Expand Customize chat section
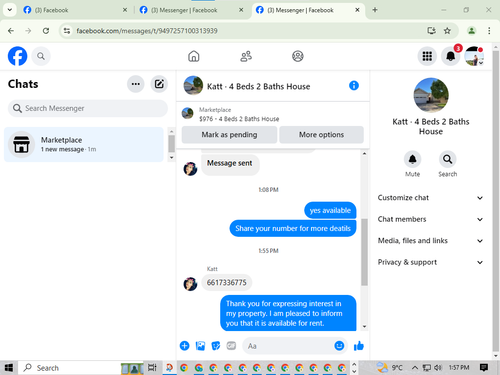Image resolution: width=500 pixels, height=375 pixels. click(430, 198)
